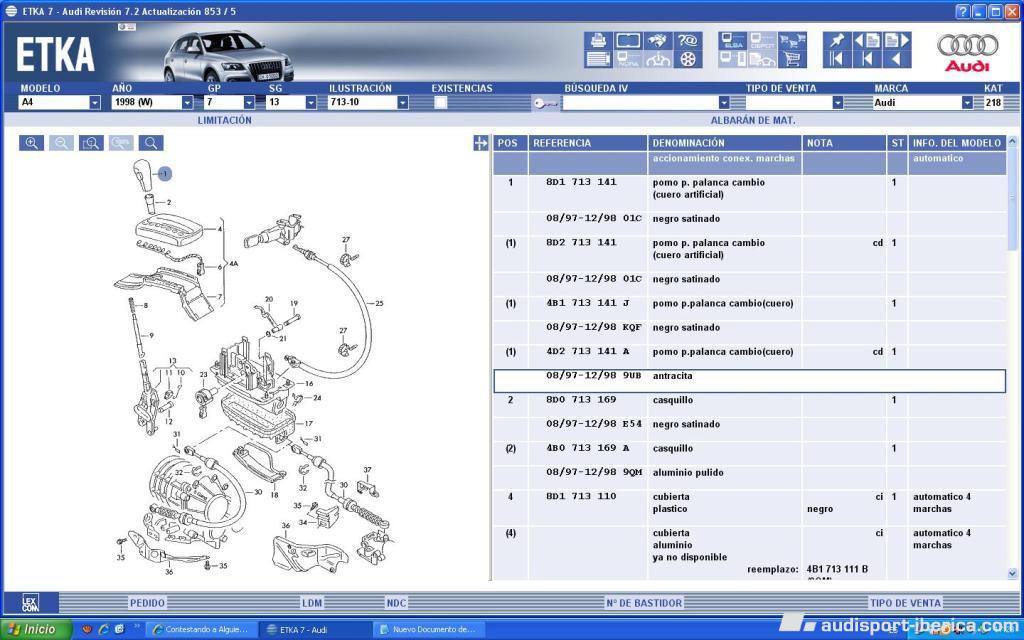Click the scroll down arrow of parts list
Screen dimensions: 1024x640
click(1012, 573)
